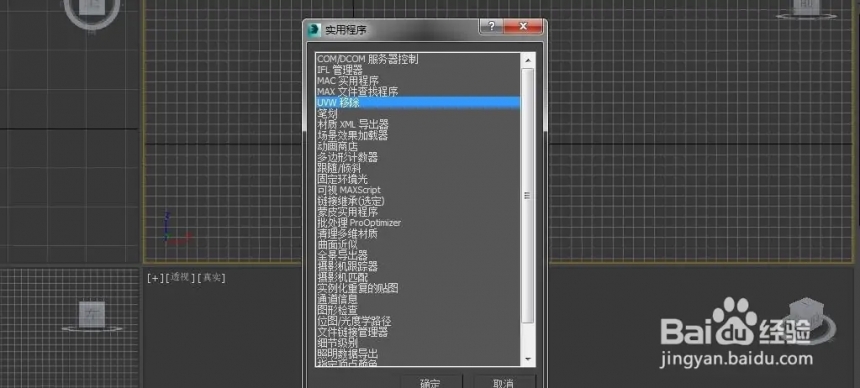860x388 pixels.
Task: Close the 实用程序 dialog
Action: pyautogui.click(x=523, y=26)
